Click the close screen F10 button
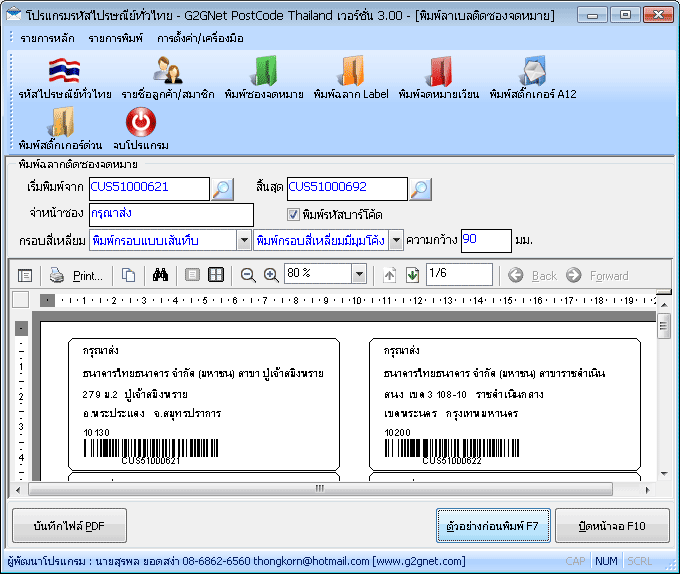The width and height of the screenshot is (680, 574). (x=612, y=526)
